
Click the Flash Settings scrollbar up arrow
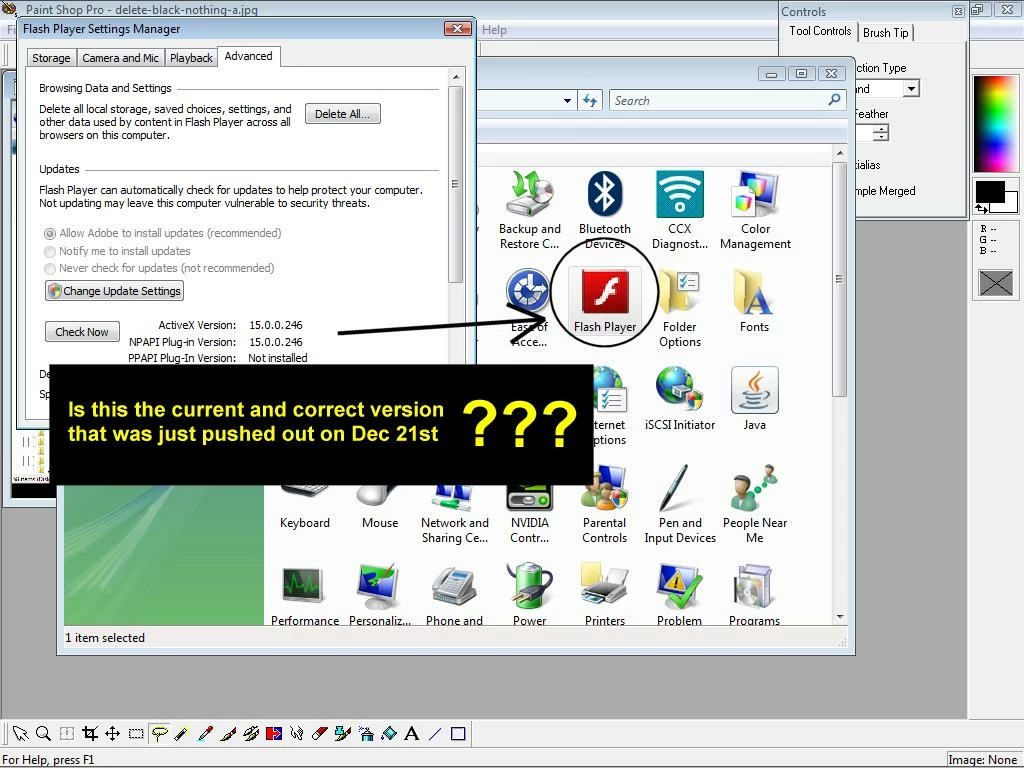click(456, 77)
